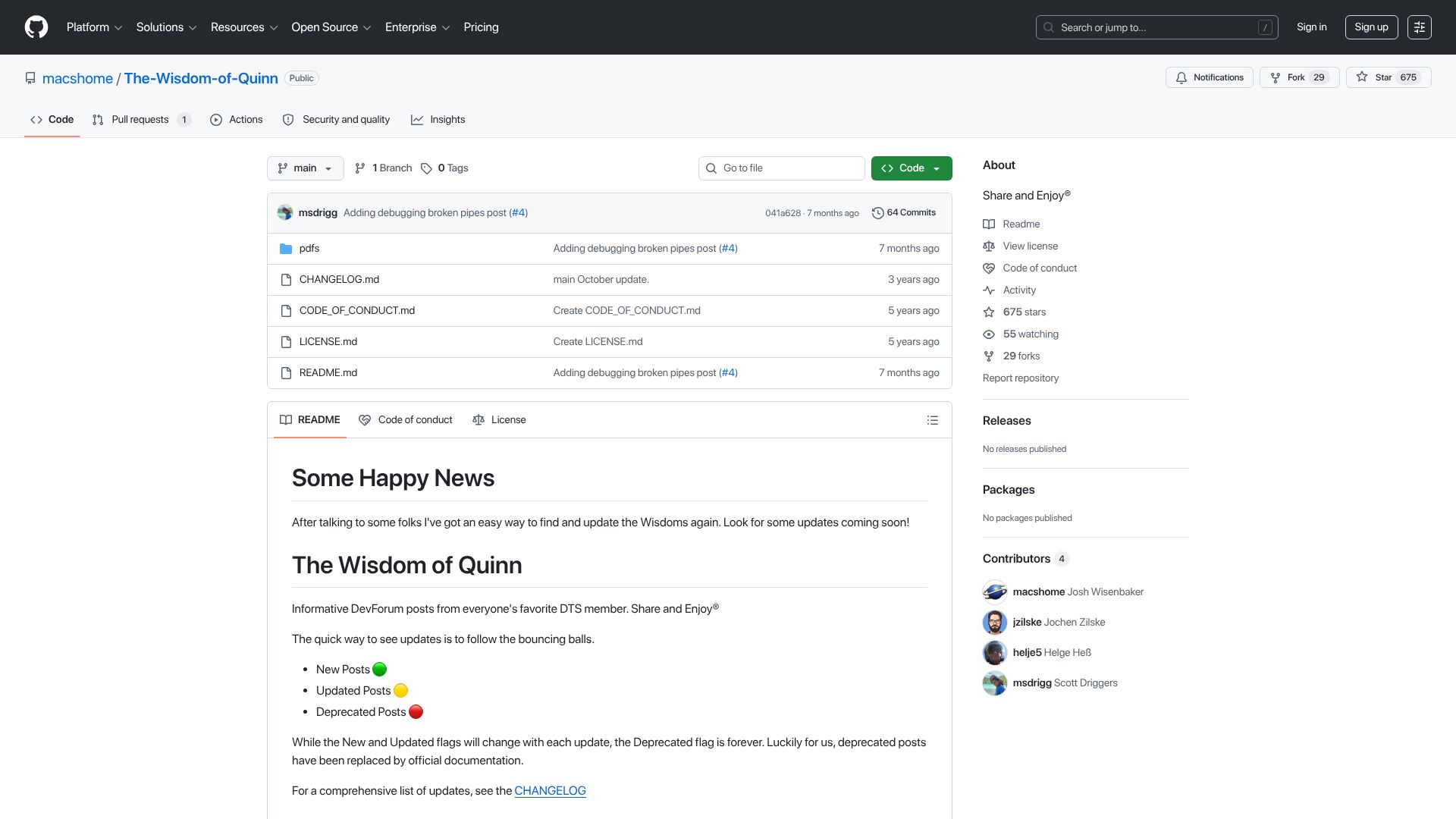Click the LICENSE.md file icon
1456x819 pixels.
(286, 342)
